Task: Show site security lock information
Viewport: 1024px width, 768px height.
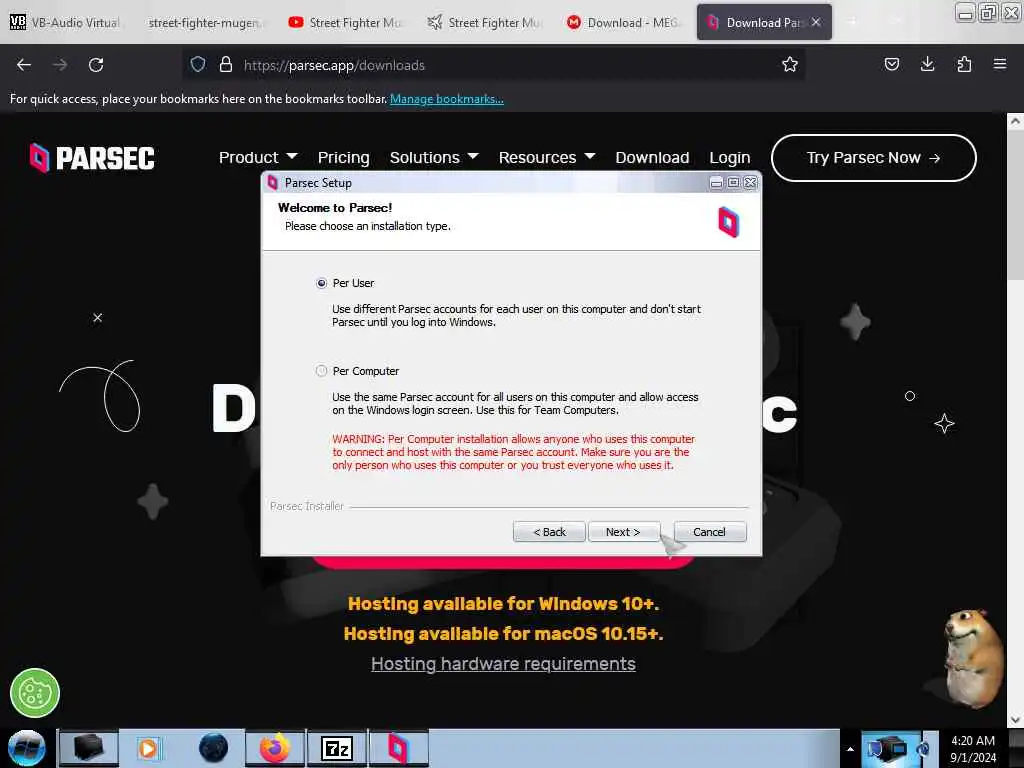Action: point(225,64)
